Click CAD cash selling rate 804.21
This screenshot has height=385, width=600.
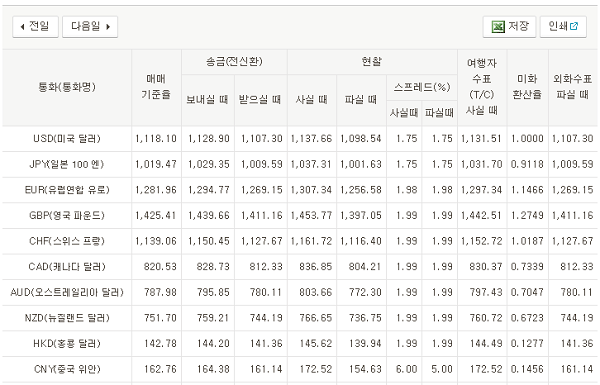point(365,267)
